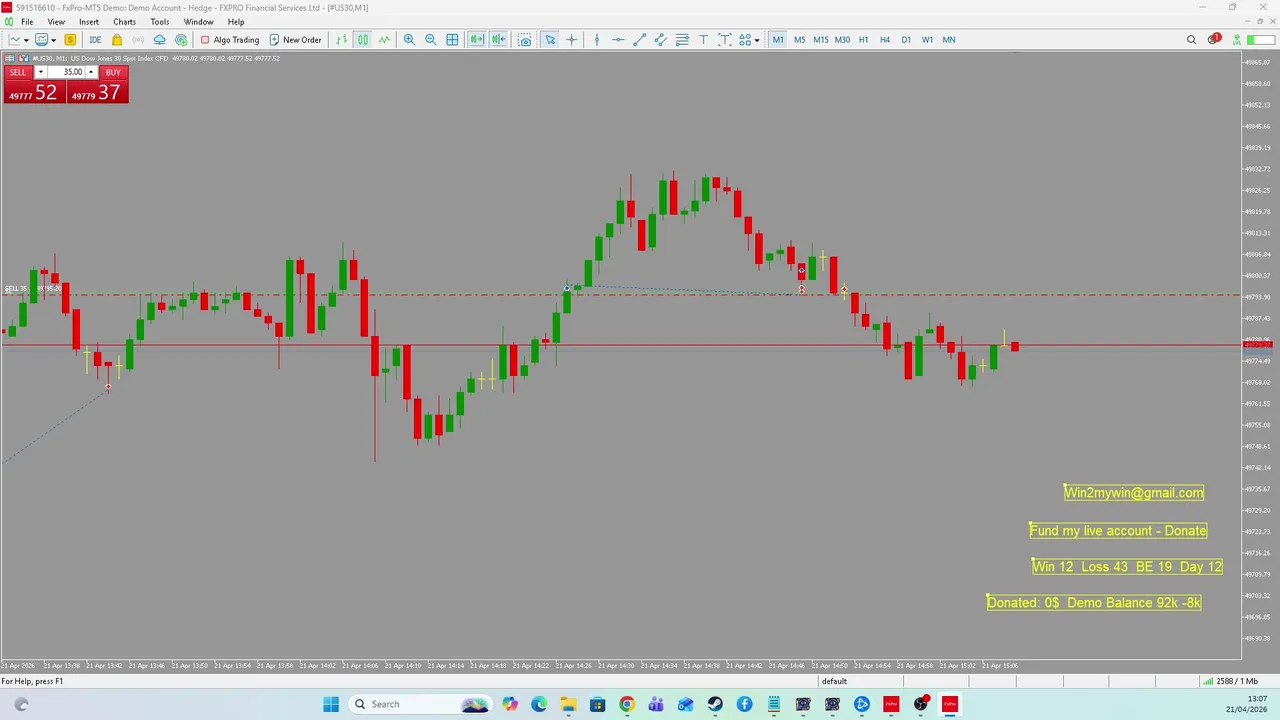This screenshot has width=1280, height=720.
Task: Open the Tools menu
Action: [x=160, y=22]
